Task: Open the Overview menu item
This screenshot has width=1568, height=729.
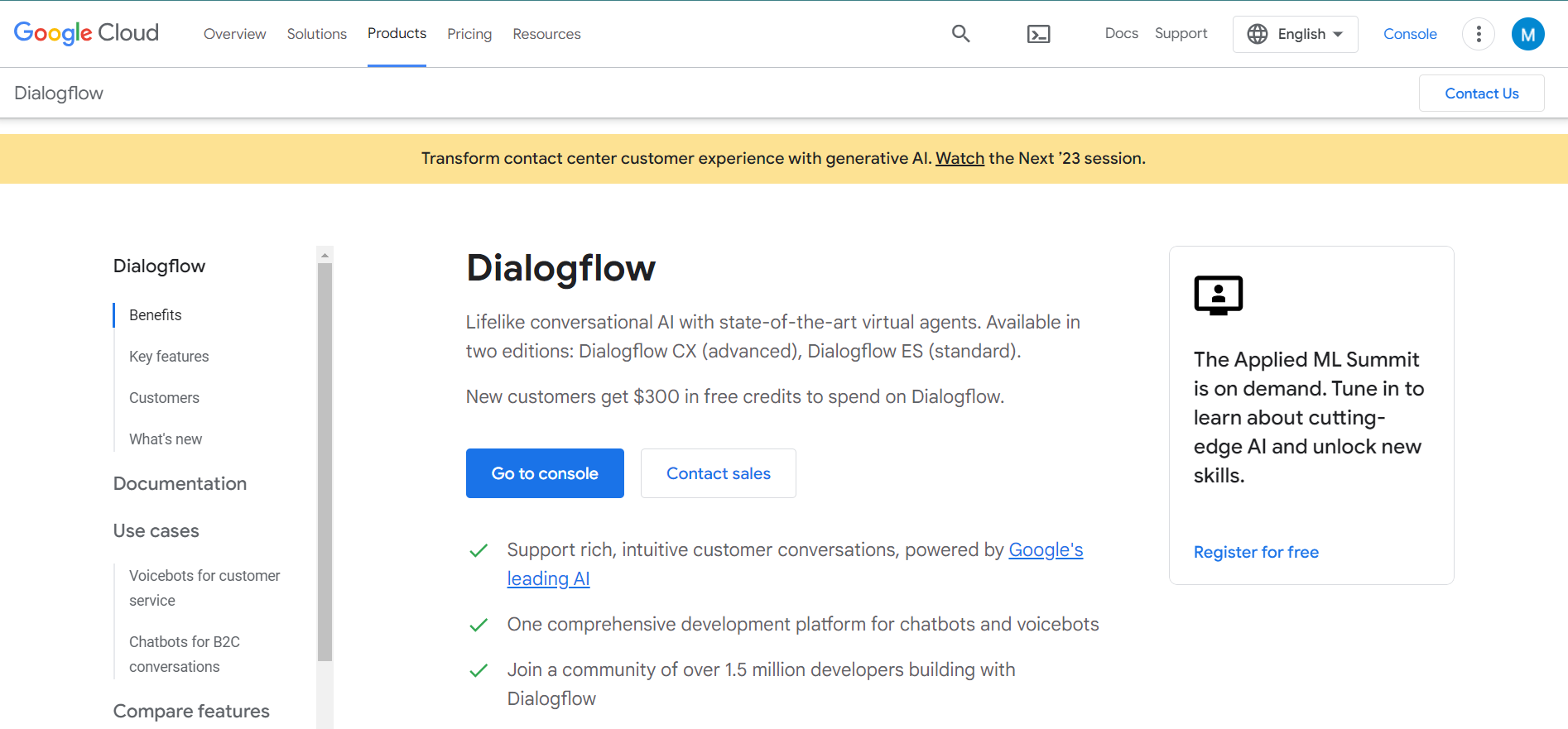Action: [x=235, y=34]
